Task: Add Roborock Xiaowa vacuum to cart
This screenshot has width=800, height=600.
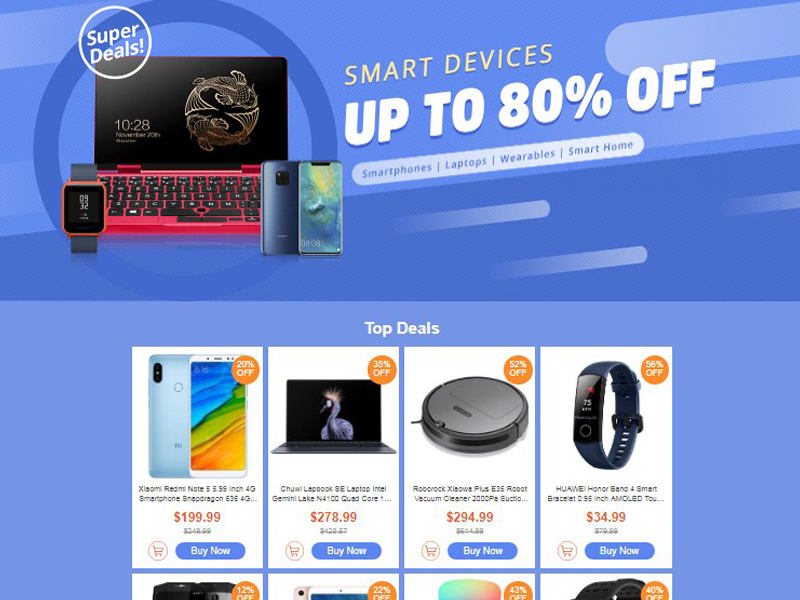Action: (431, 551)
